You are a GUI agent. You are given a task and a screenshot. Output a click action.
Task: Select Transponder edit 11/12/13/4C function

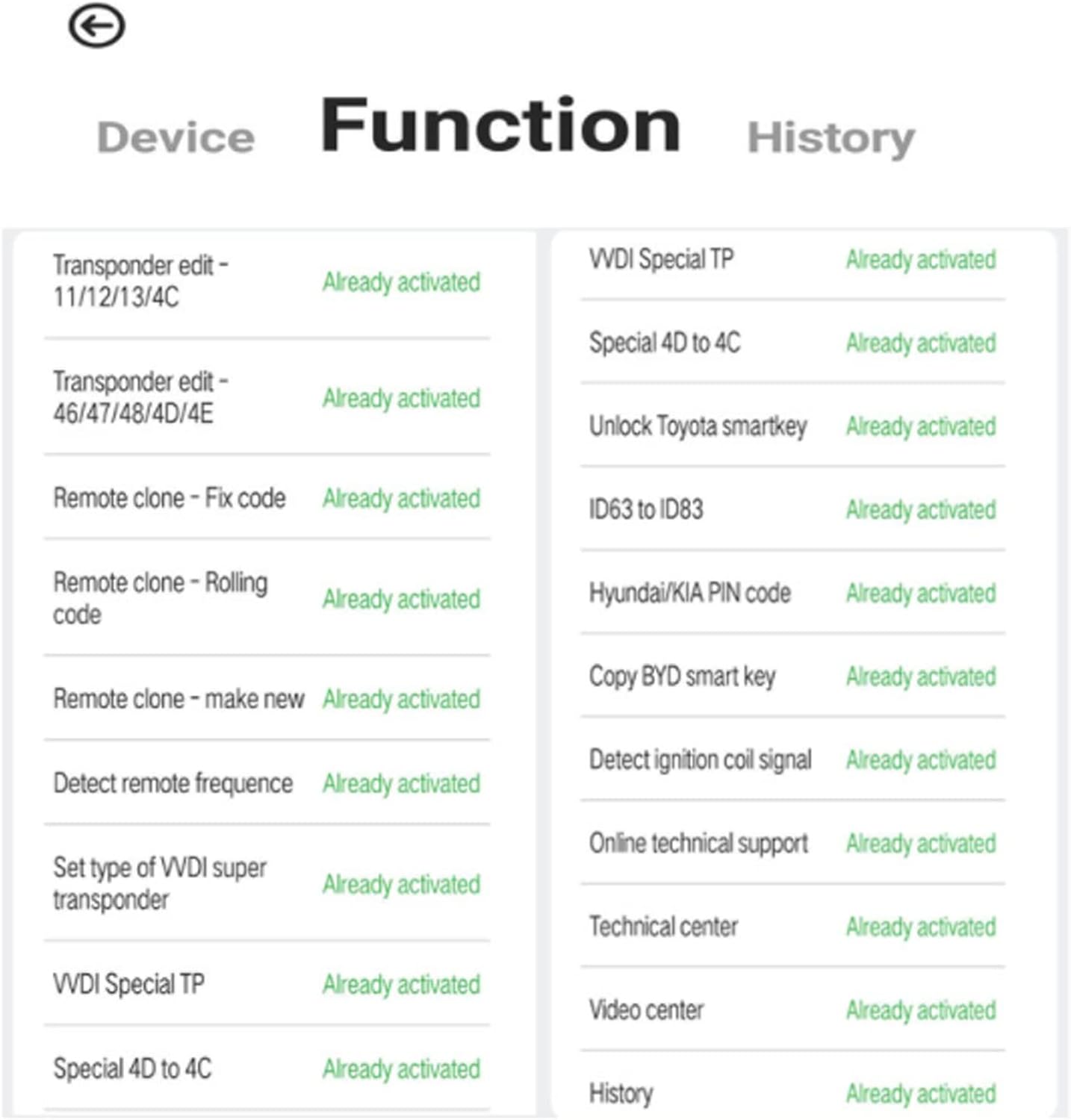coord(140,281)
